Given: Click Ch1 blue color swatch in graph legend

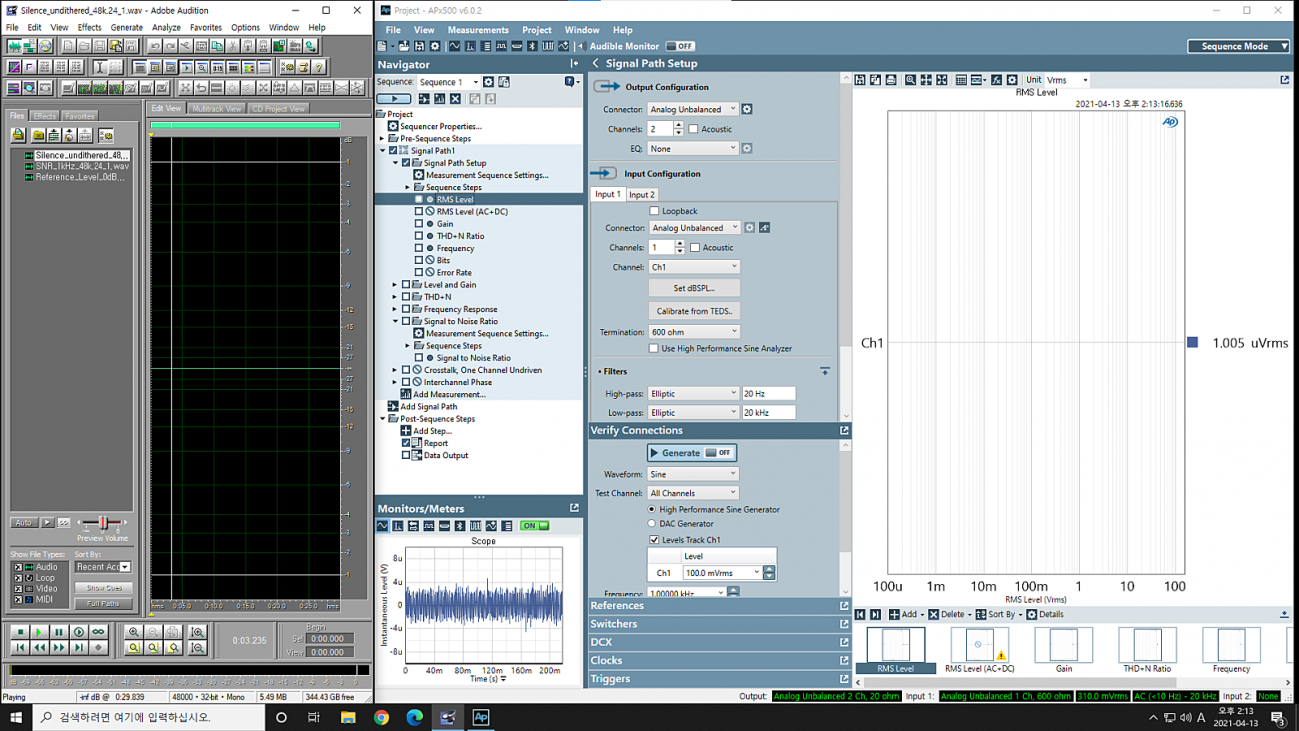Looking at the screenshot, I should [x=1192, y=342].
